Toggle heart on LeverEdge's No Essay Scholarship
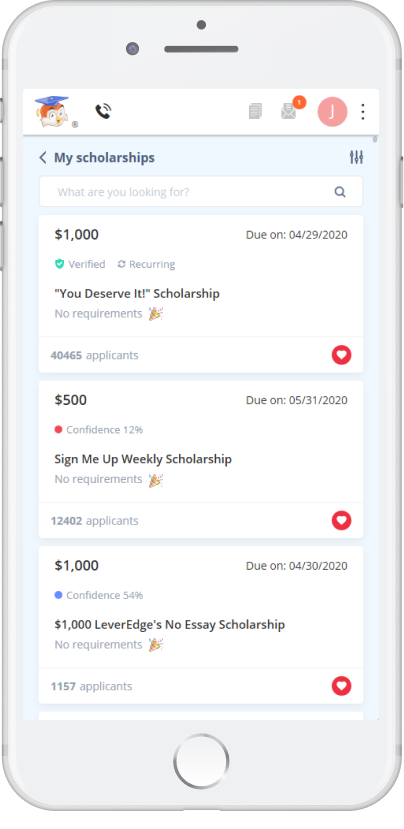Viewport: 404px width, 829px height. pos(342,686)
